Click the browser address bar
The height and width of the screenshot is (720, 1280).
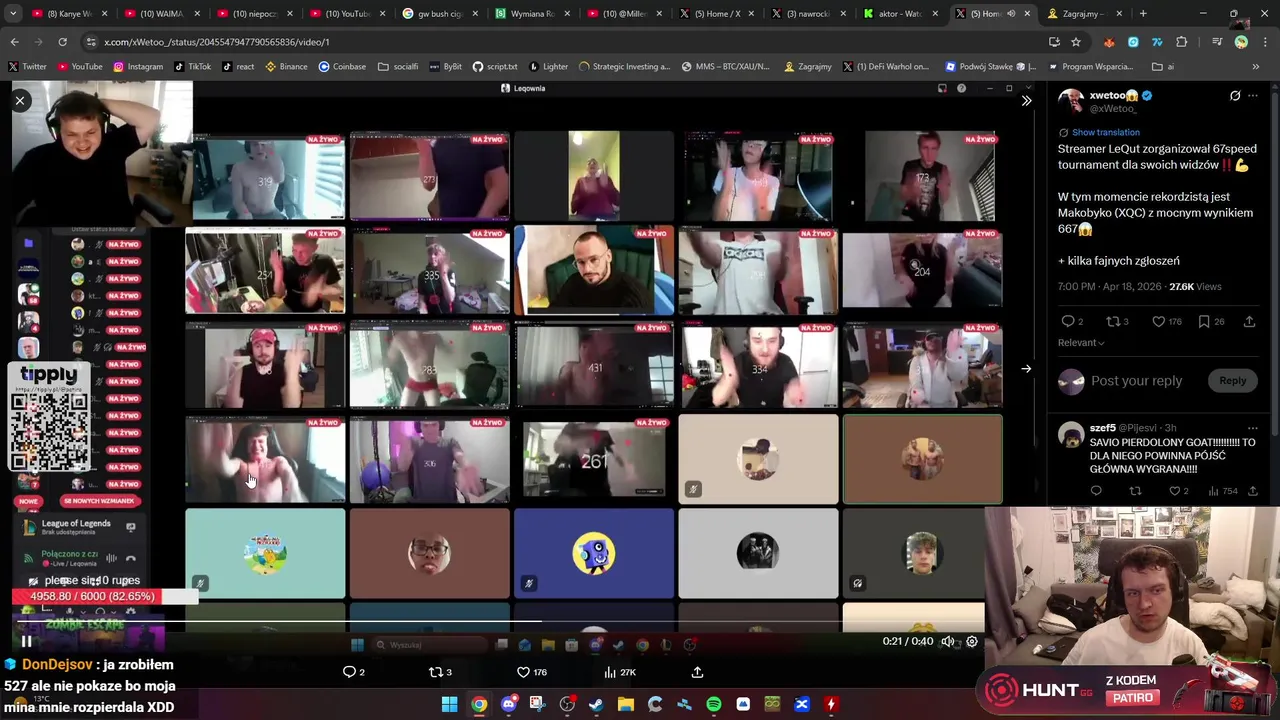pos(560,42)
